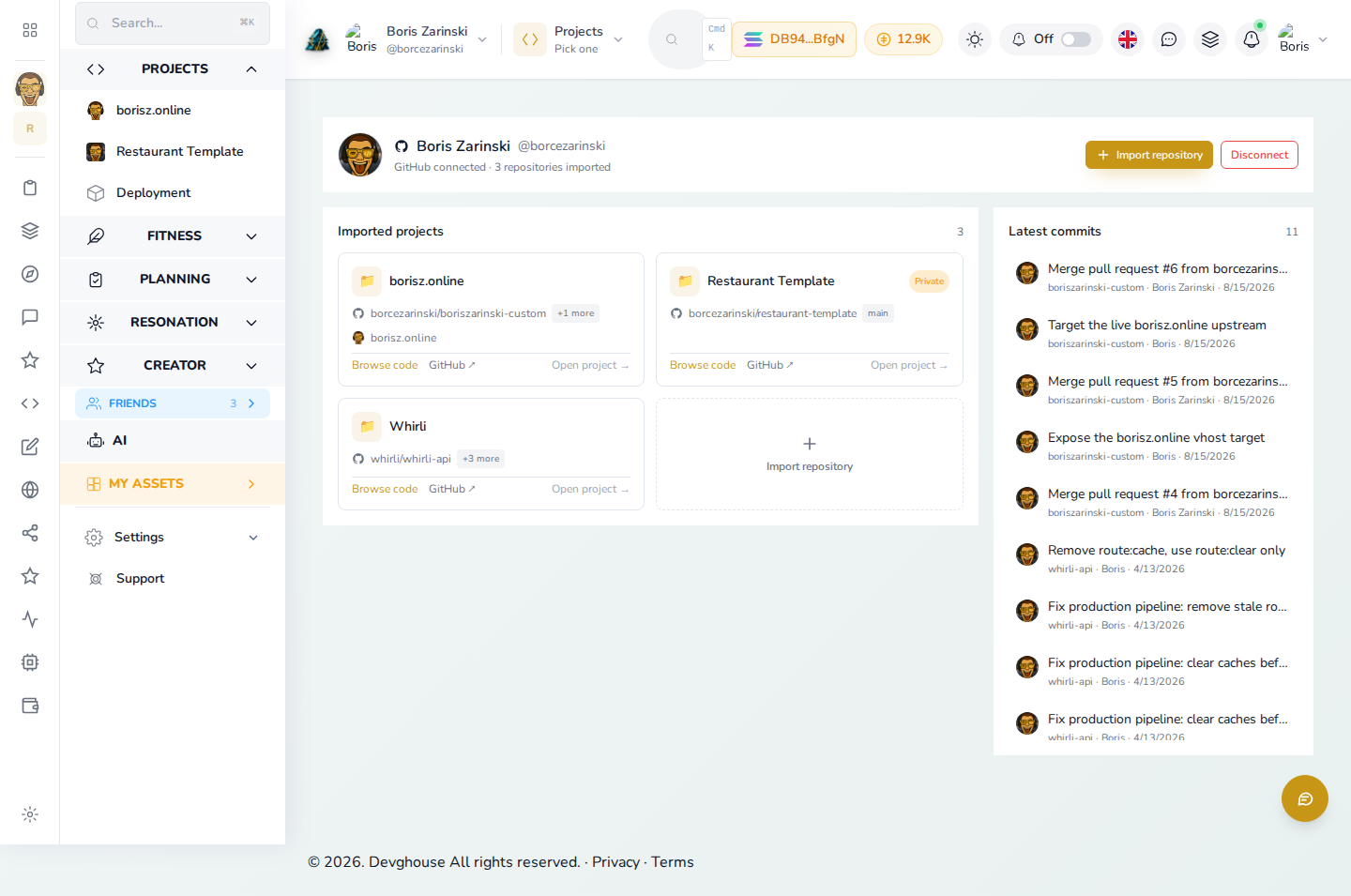
Task: Click the 12.9K coin balance badge
Action: [903, 39]
